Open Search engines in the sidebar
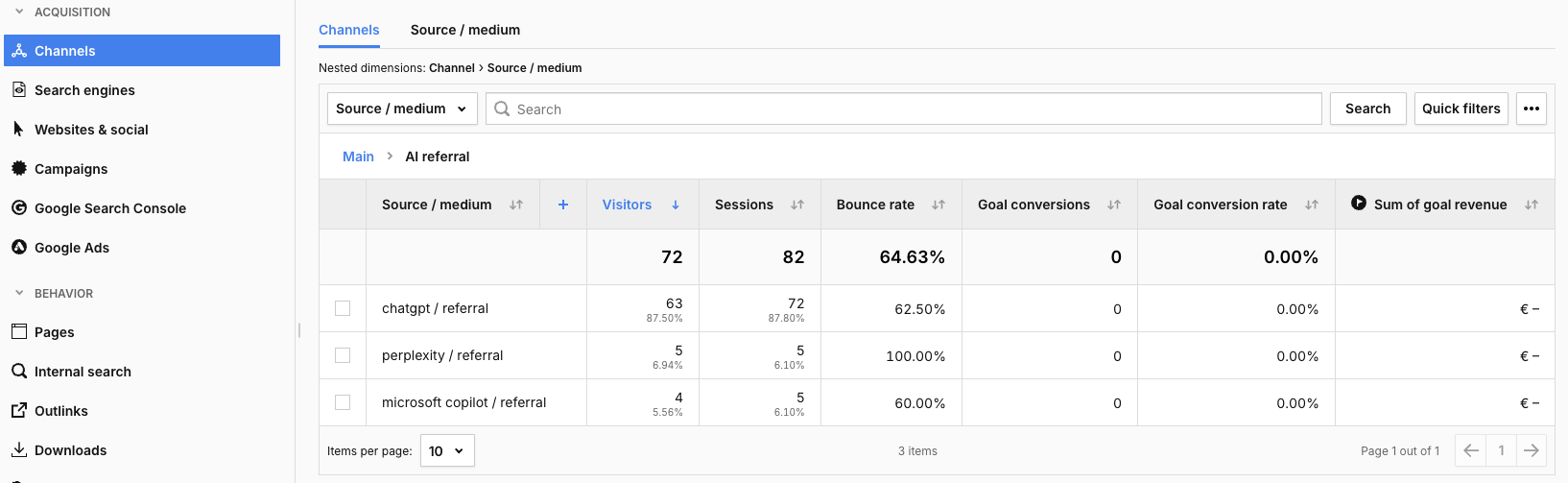1568x483 pixels. [84, 90]
